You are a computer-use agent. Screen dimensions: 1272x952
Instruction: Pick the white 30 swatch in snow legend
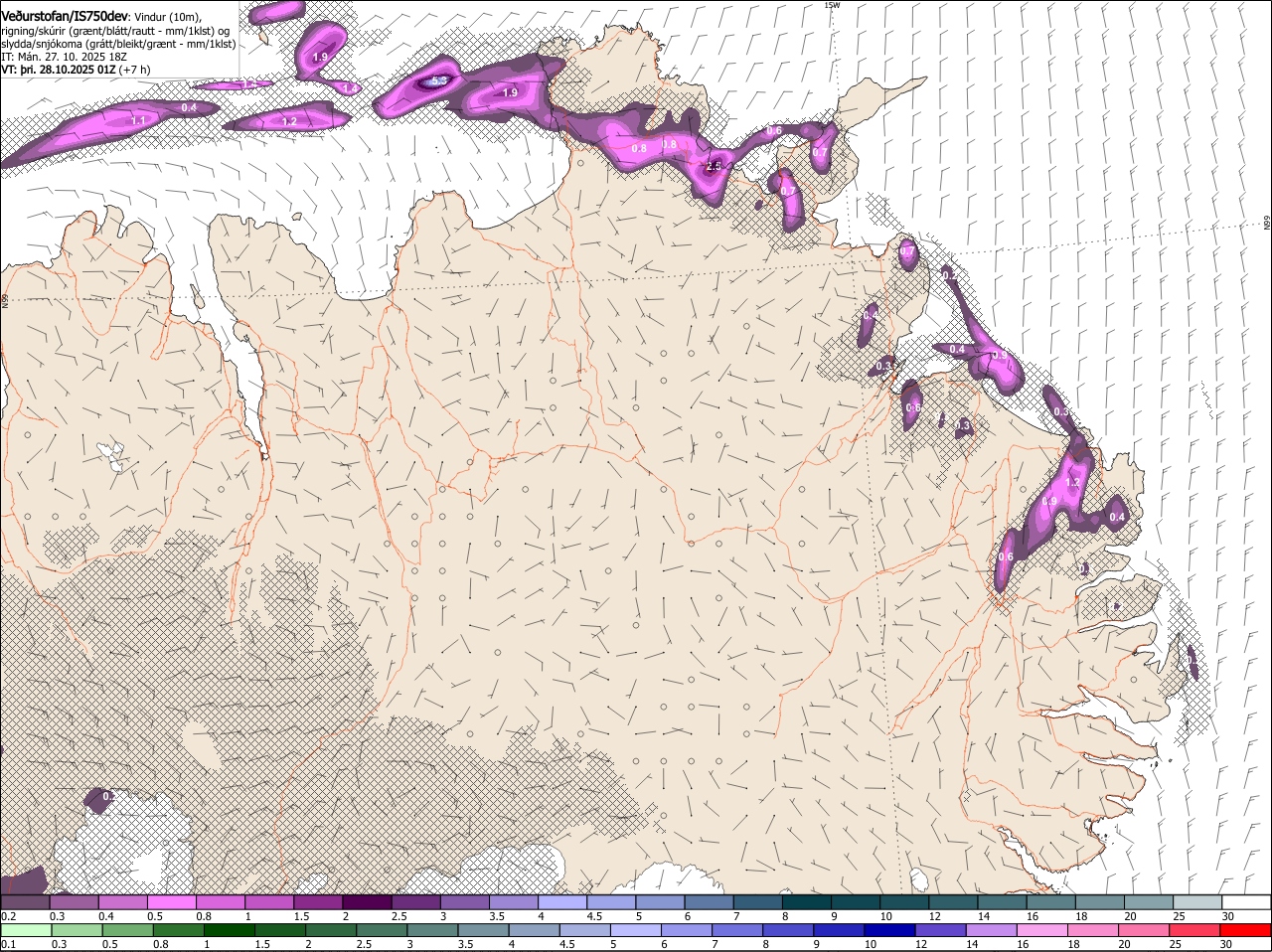(1246, 901)
